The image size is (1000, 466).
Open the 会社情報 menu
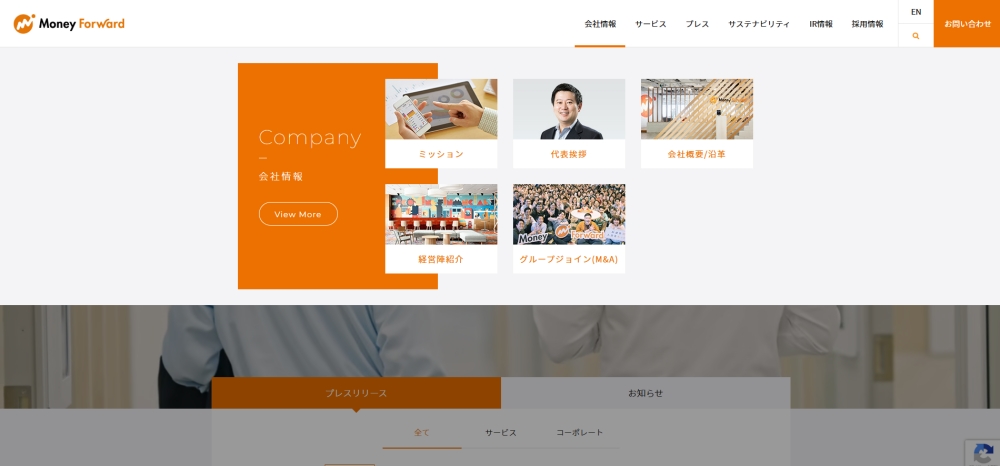pos(600,24)
